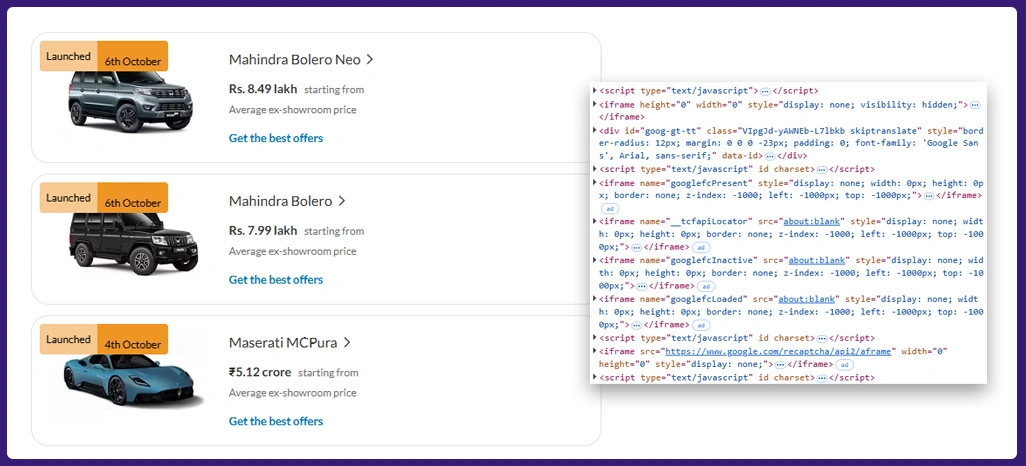The height and width of the screenshot is (466, 1026).
Task: Select the 4th October launch date badge
Action: tap(133, 344)
